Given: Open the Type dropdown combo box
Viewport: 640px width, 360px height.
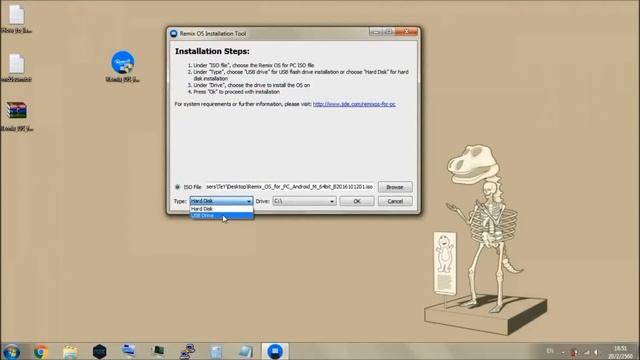Looking at the screenshot, I should click(x=221, y=201).
